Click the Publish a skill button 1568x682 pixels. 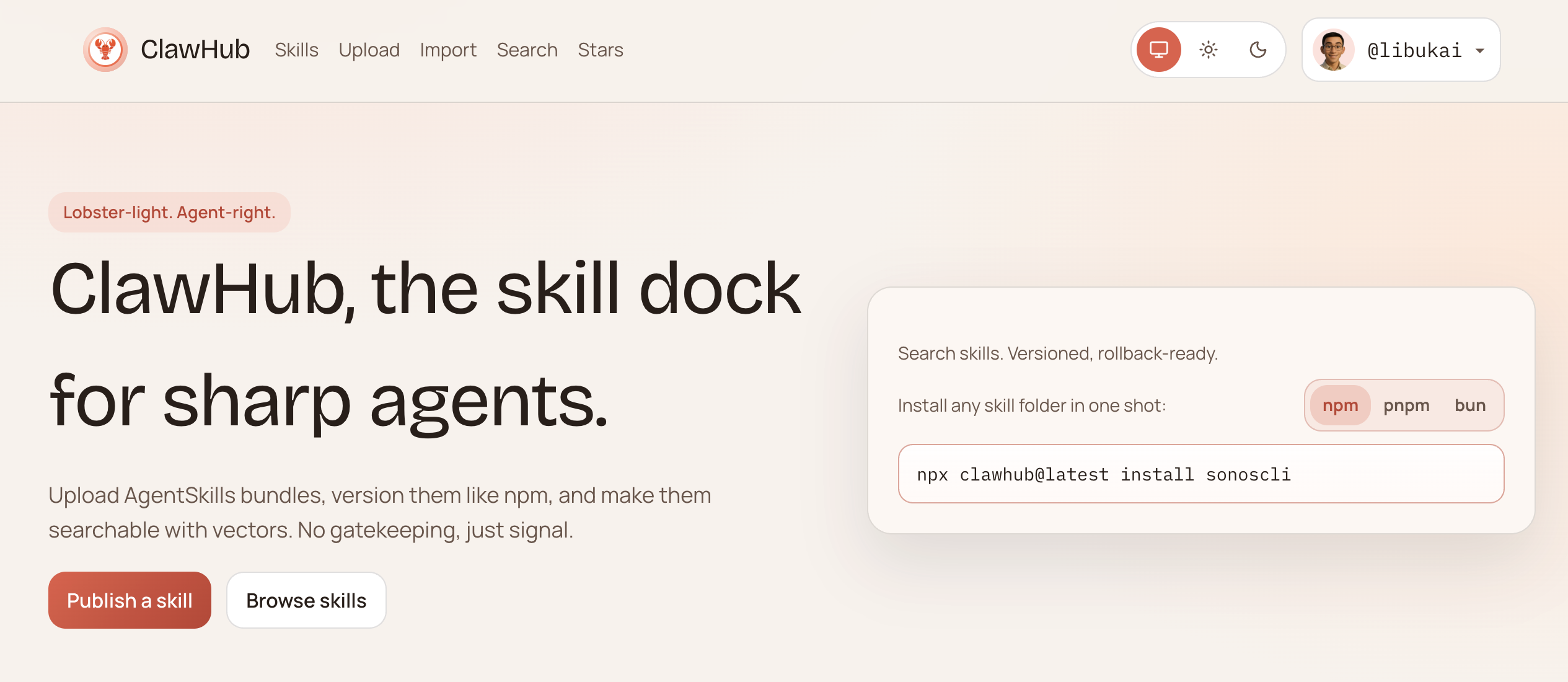(x=130, y=600)
